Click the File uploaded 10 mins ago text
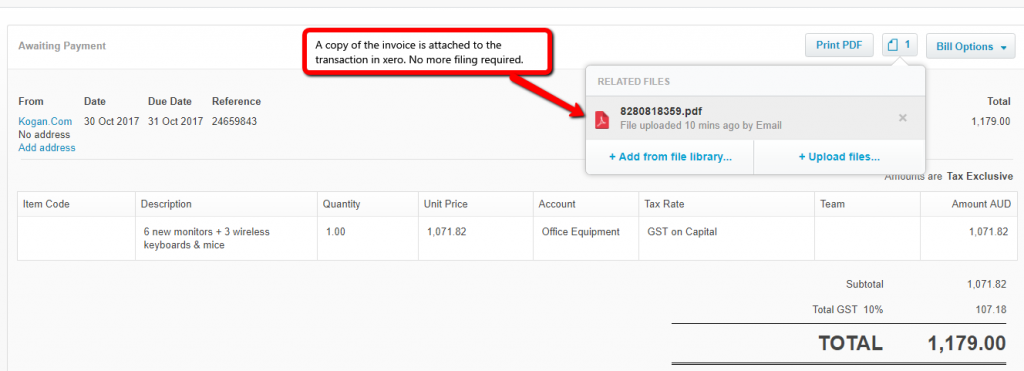The height and width of the screenshot is (371, 1024). pos(701,125)
